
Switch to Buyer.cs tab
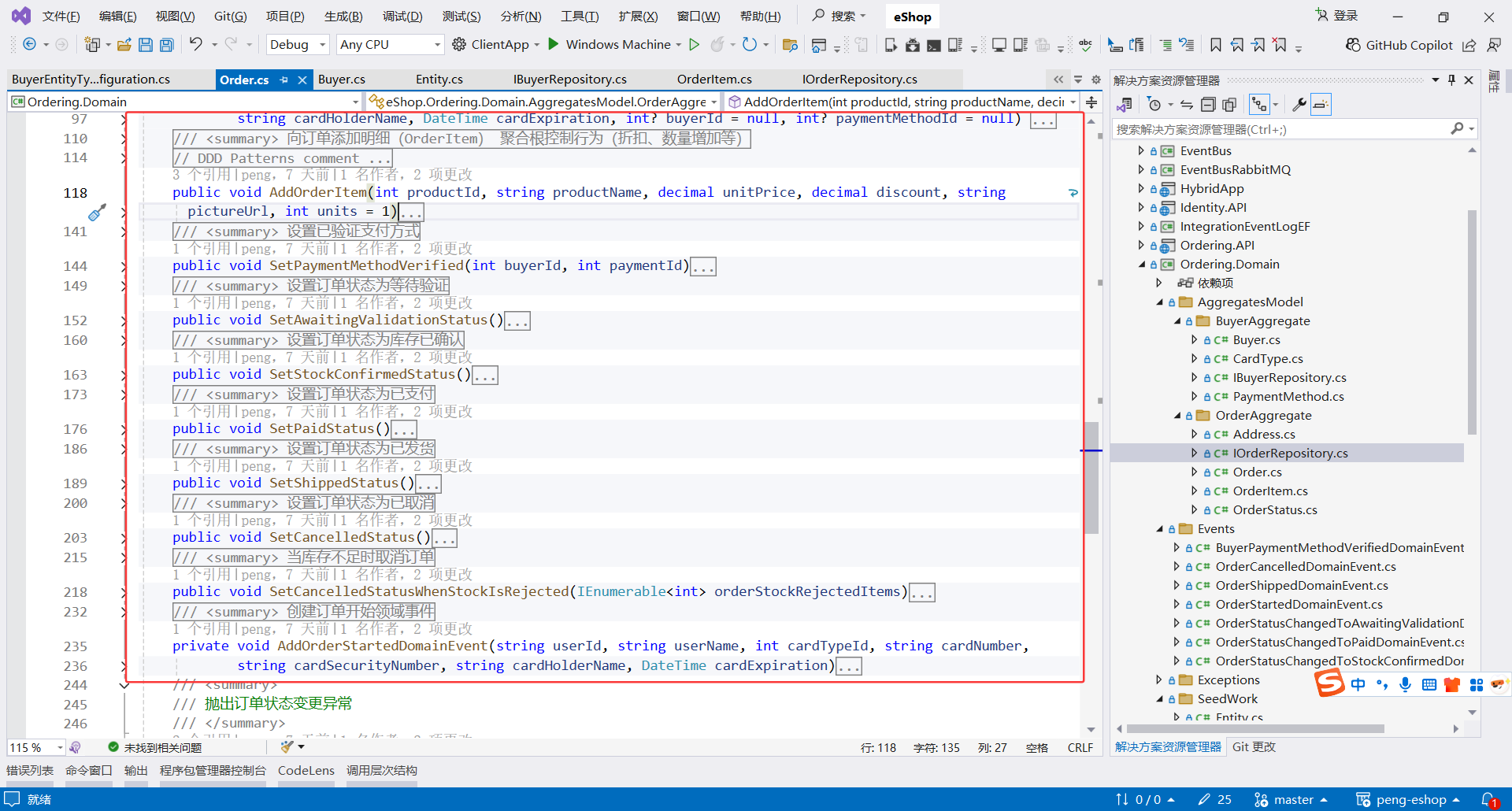pos(342,80)
